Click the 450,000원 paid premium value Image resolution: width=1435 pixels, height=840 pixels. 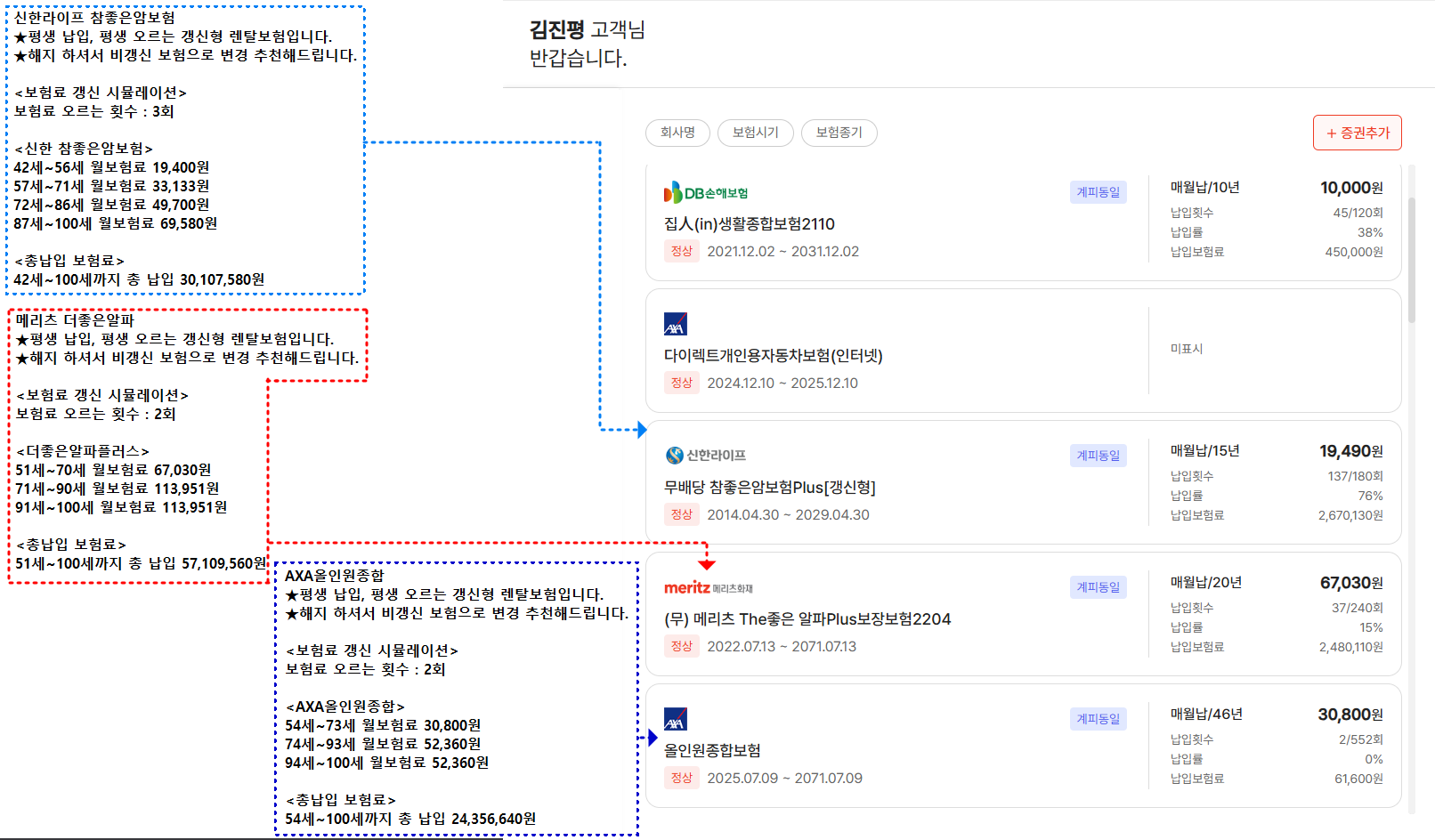click(x=1354, y=252)
